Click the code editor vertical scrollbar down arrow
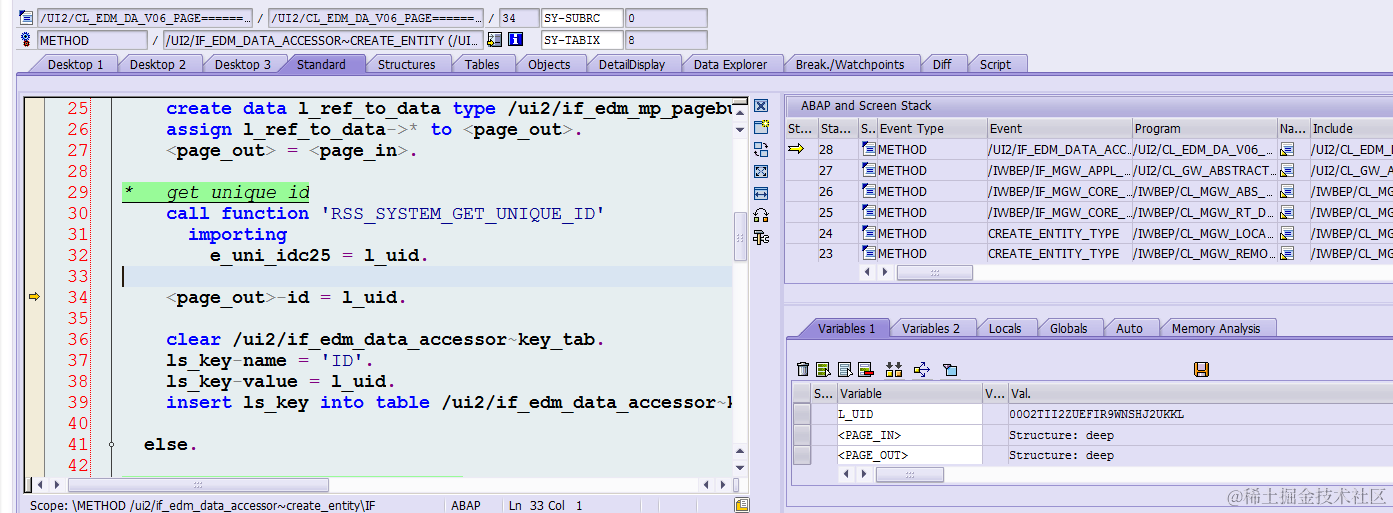The height and width of the screenshot is (513, 1393). [738, 467]
